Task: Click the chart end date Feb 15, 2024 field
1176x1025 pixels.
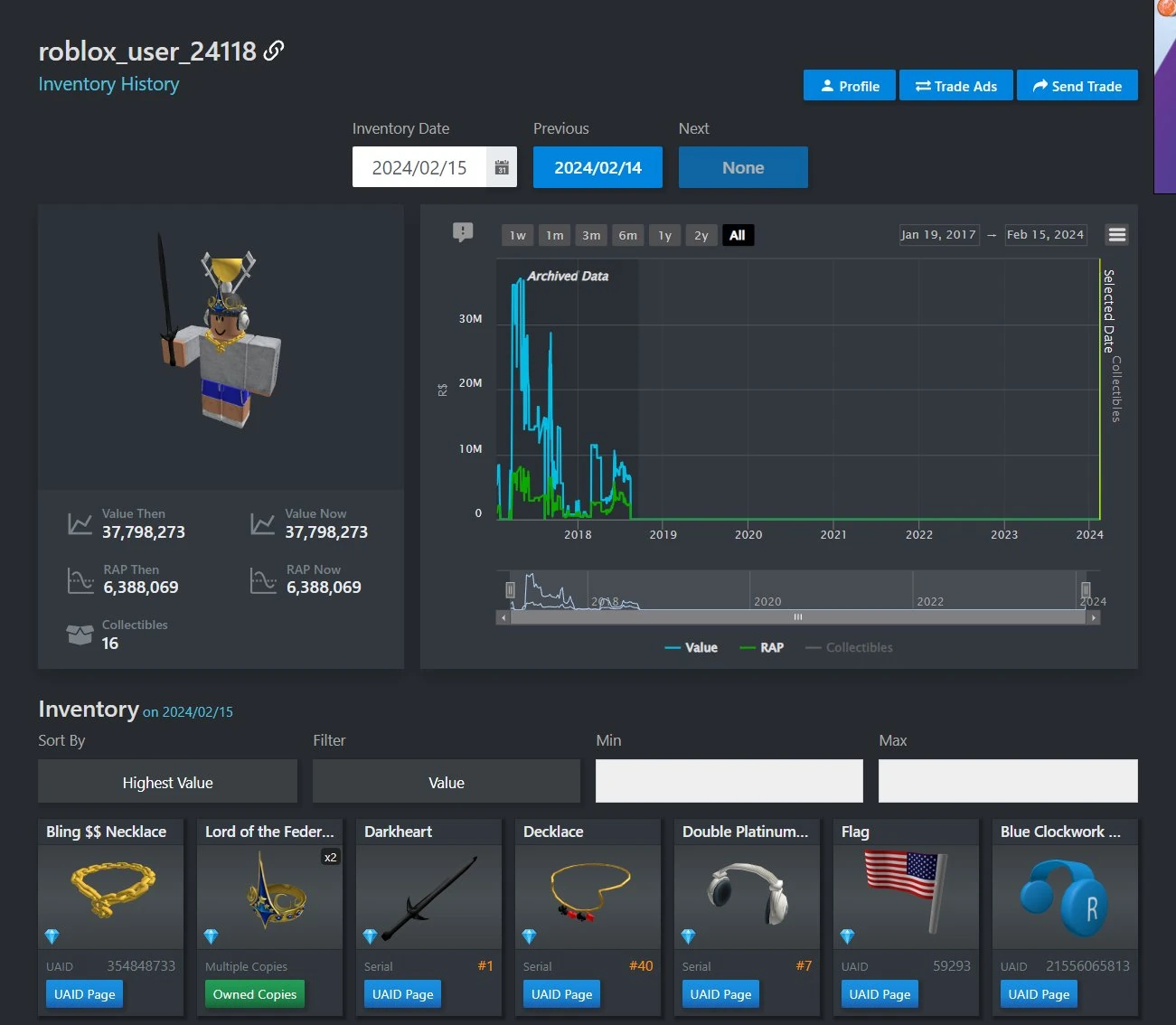Action: pyautogui.click(x=1046, y=235)
